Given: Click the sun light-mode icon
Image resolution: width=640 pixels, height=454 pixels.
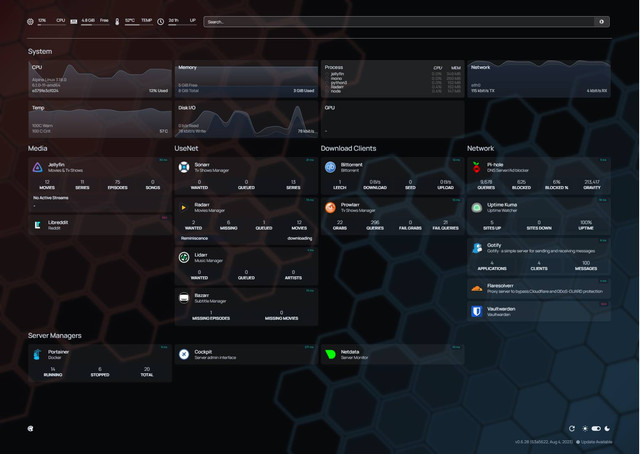Looking at the screenshot, I should pos(585,428).
